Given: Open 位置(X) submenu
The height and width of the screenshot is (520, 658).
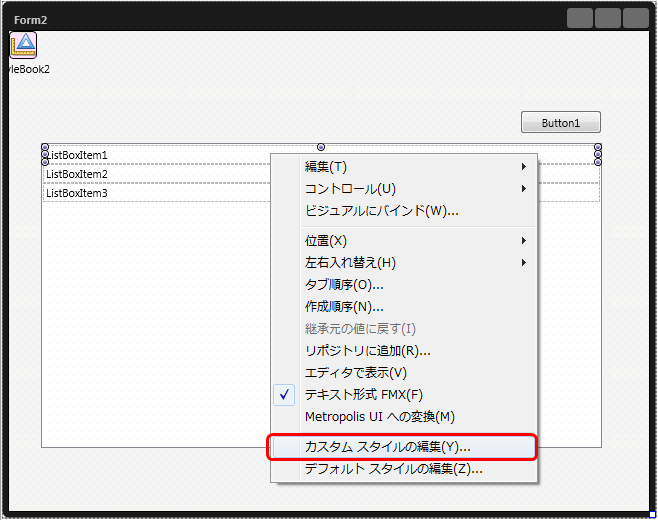Looking at the screenshot, I should 404,240.
